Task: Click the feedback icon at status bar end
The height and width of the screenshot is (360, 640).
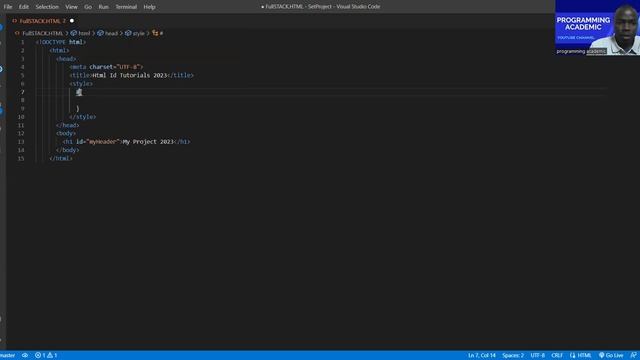Action: coord(633,356)
